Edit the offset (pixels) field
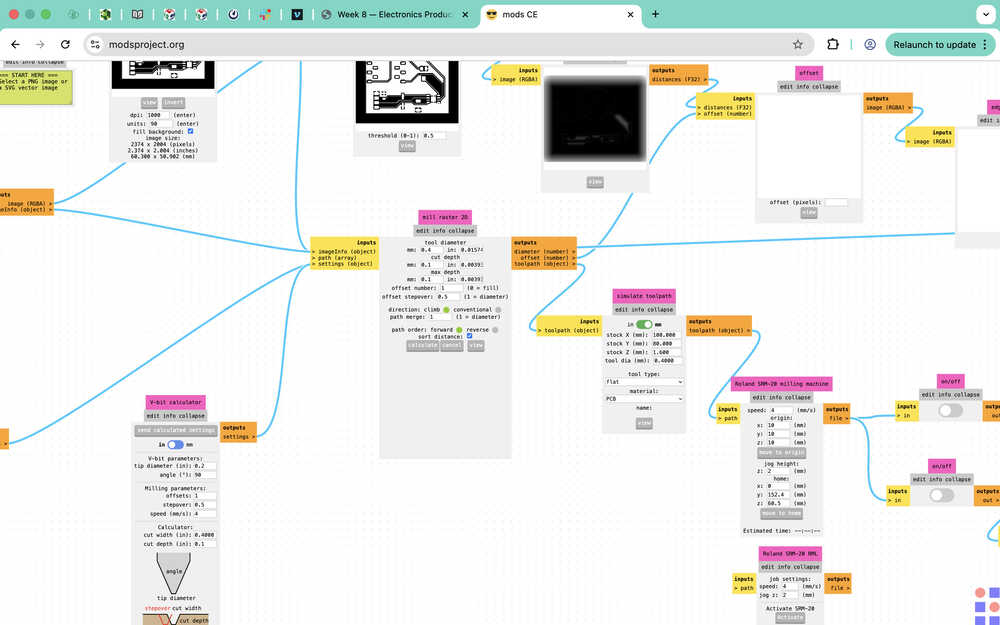Screen dimensions: 1000x625 836,203
